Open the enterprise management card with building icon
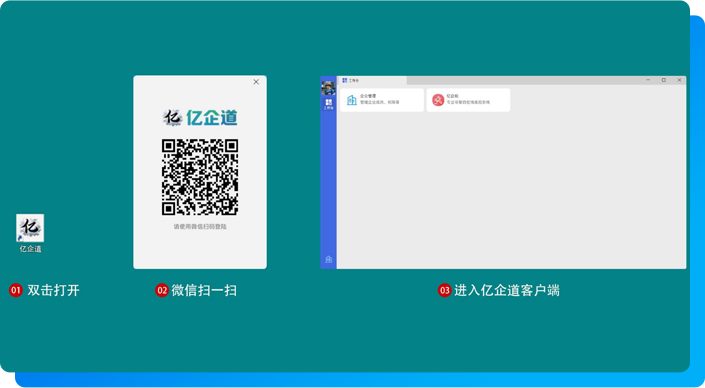Image resolution: width=705 pixels, height=388 pixels. pyautogui.click(x=382, y=100)
